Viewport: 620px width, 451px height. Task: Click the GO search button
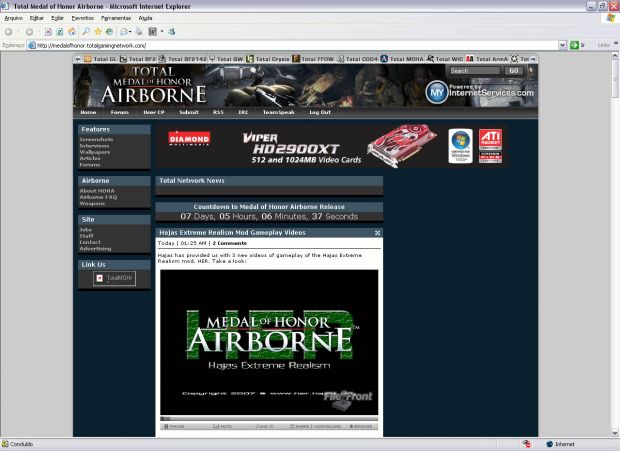point(514,71)
